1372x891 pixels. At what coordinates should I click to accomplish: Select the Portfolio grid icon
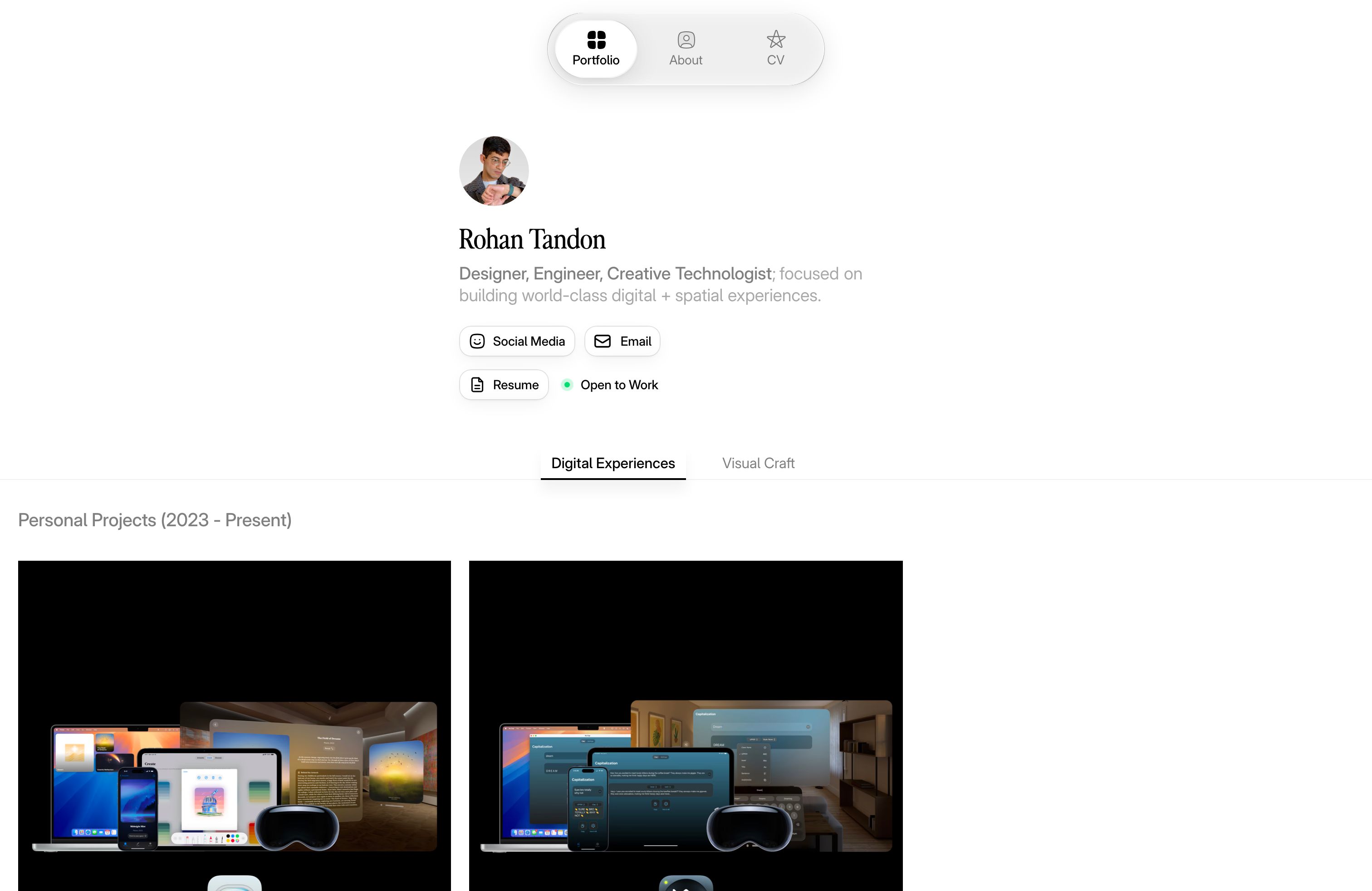click(x=597, y=40)
